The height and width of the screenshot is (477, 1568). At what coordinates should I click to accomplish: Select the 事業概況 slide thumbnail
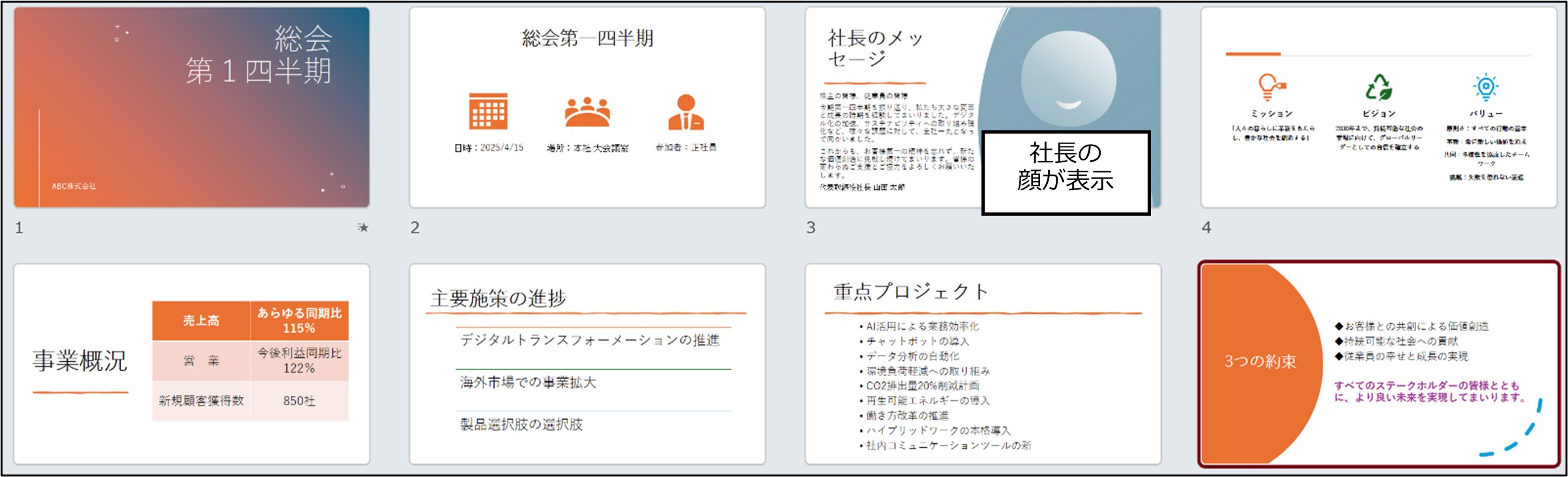click(x=192, y=364)
